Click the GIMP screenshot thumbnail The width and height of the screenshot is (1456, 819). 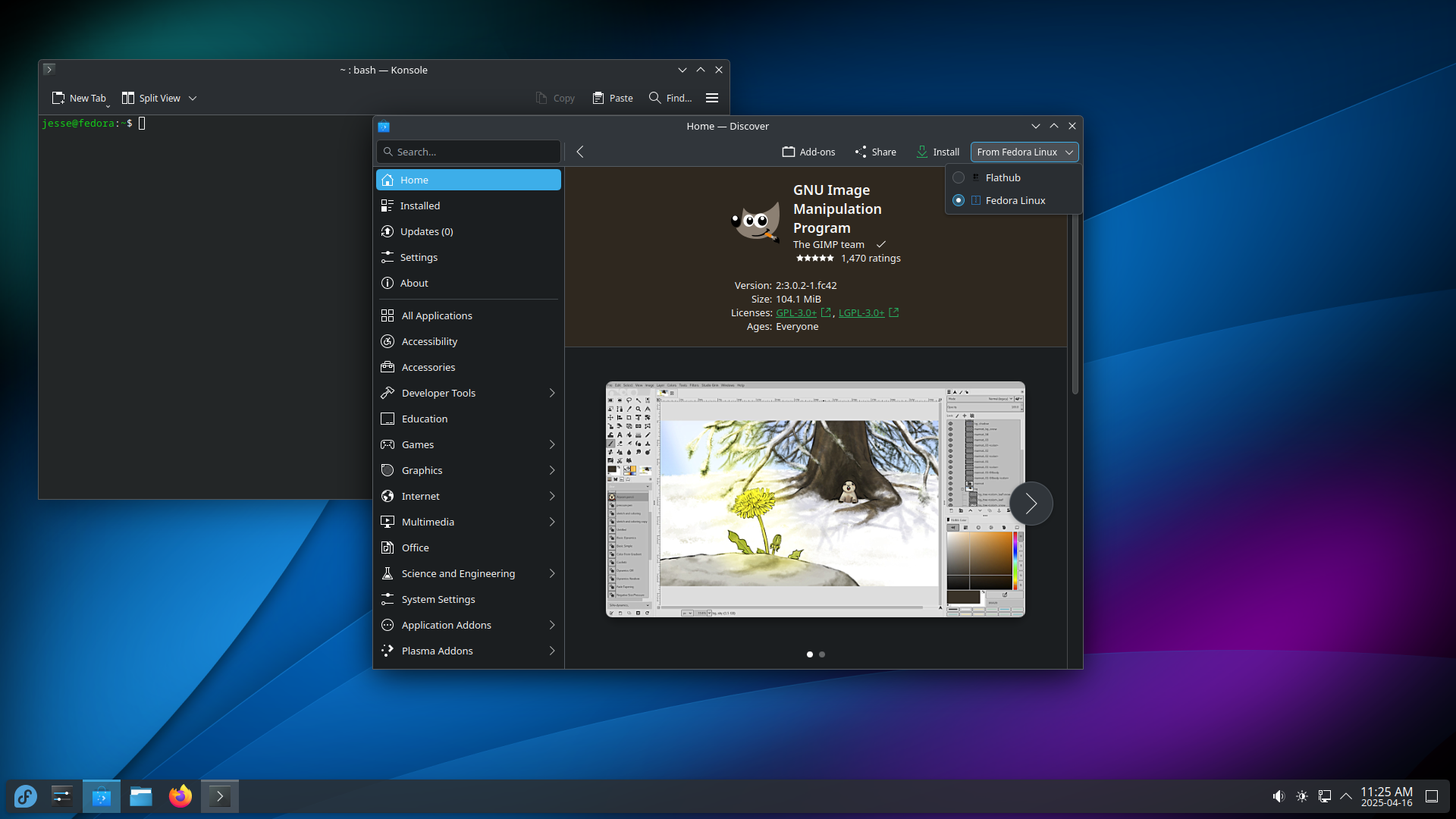pyautogui.click(x=815, y=499)
